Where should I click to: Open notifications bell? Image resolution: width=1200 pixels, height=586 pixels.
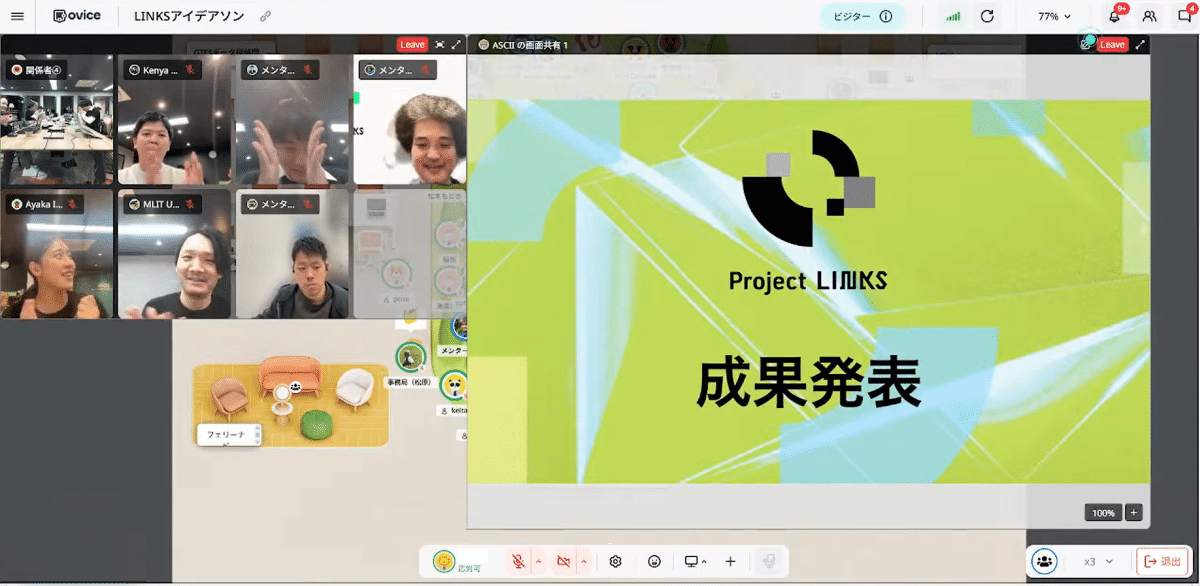[x=1114, y=17]
